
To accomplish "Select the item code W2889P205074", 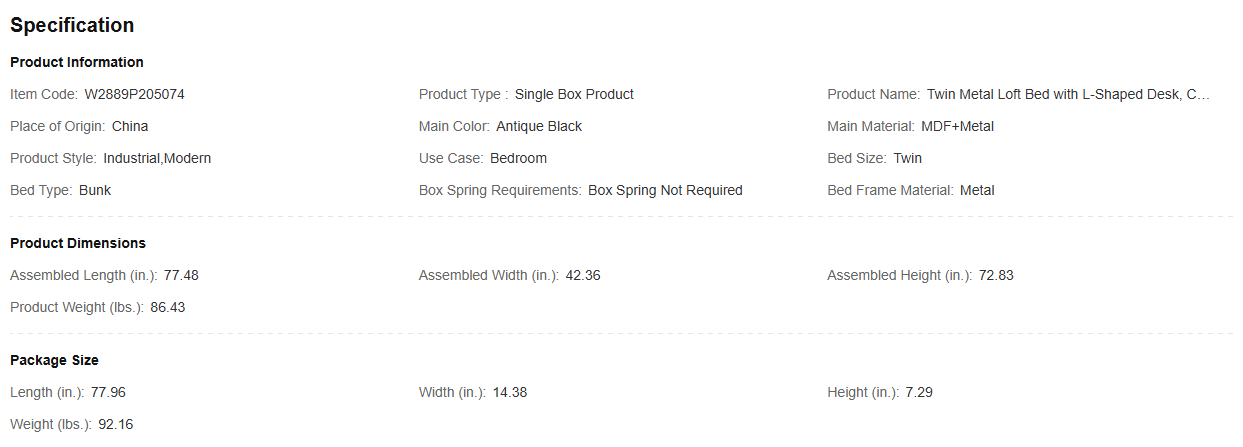I will point(134,94).
